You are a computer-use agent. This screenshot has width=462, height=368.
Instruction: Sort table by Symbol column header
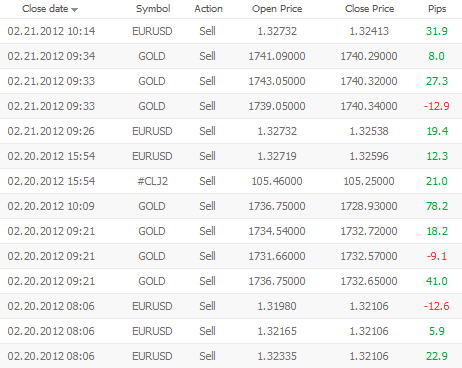[153, 9]
